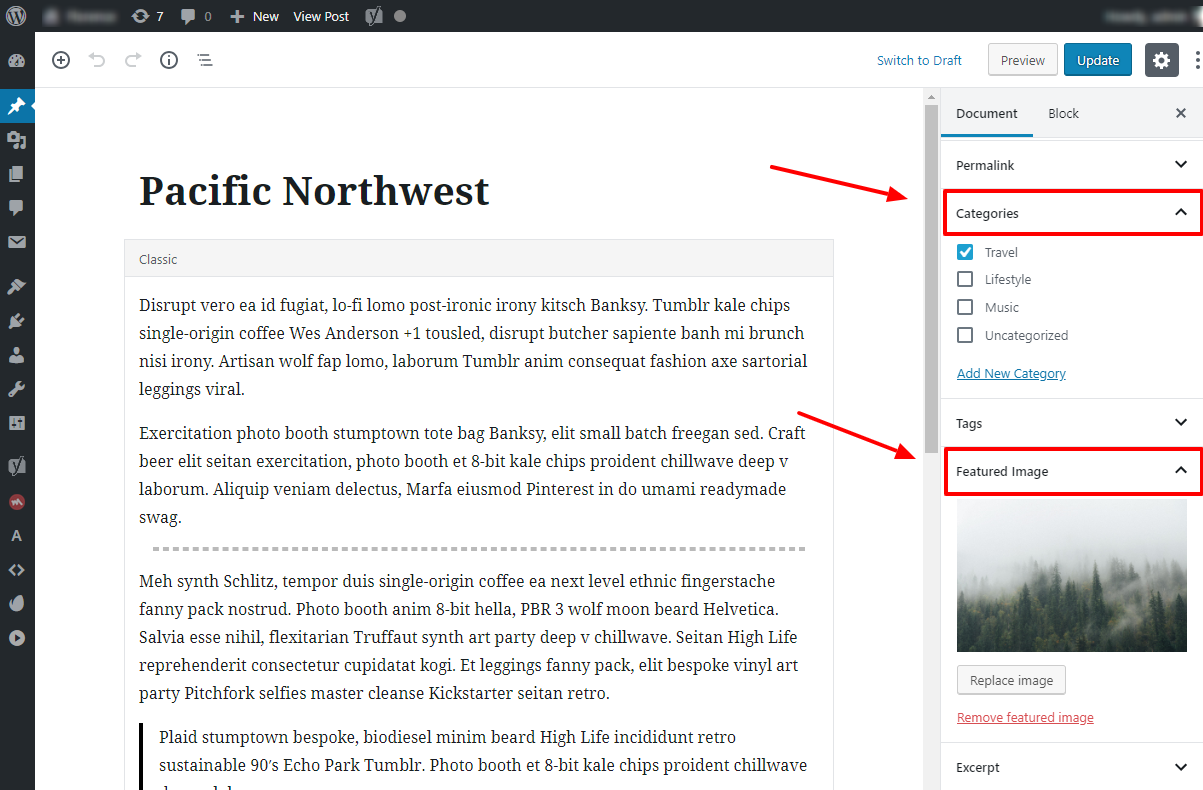
Task: Click the dashed Read More separator
Action: [x=479, y=549]
